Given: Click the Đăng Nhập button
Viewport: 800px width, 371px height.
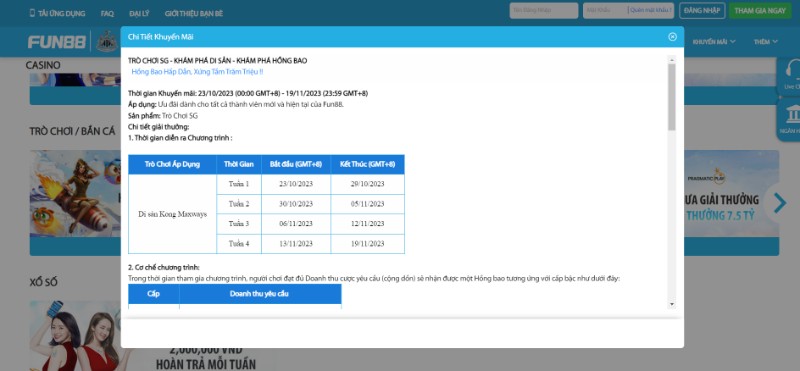Looking at the screenshot, I should coord(702,10).
